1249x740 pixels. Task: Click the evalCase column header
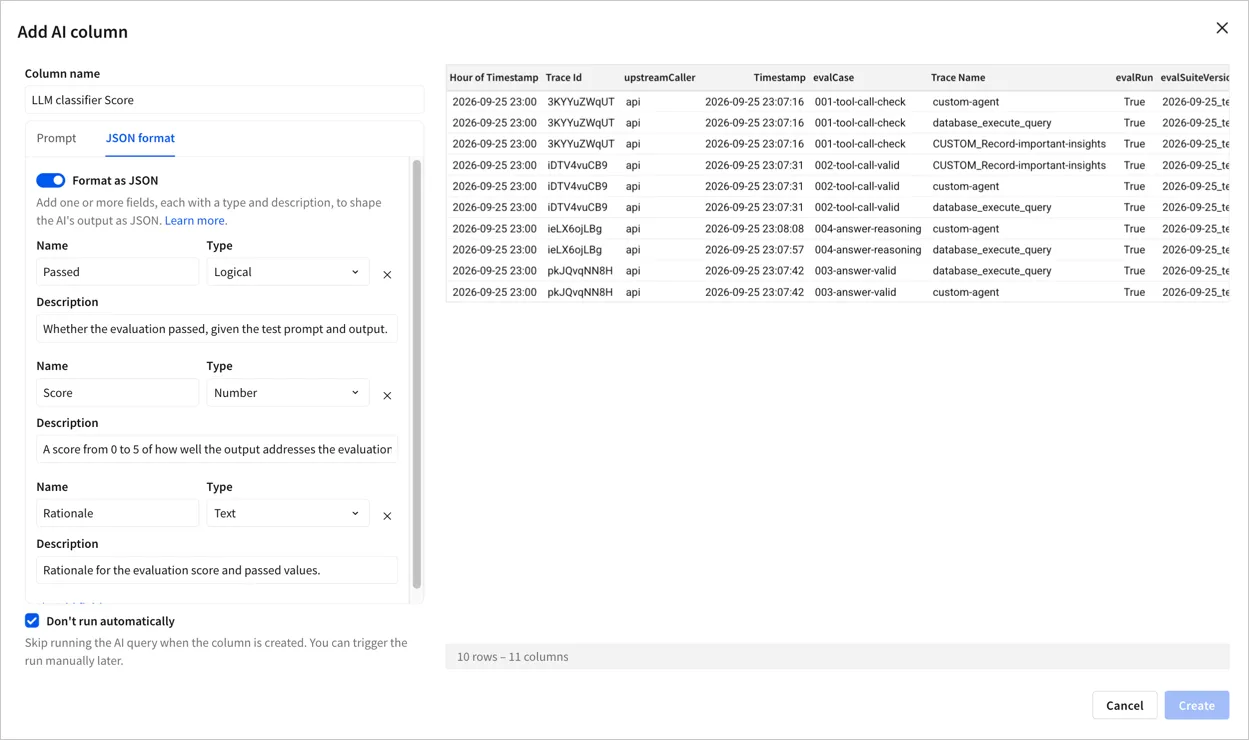833,78
